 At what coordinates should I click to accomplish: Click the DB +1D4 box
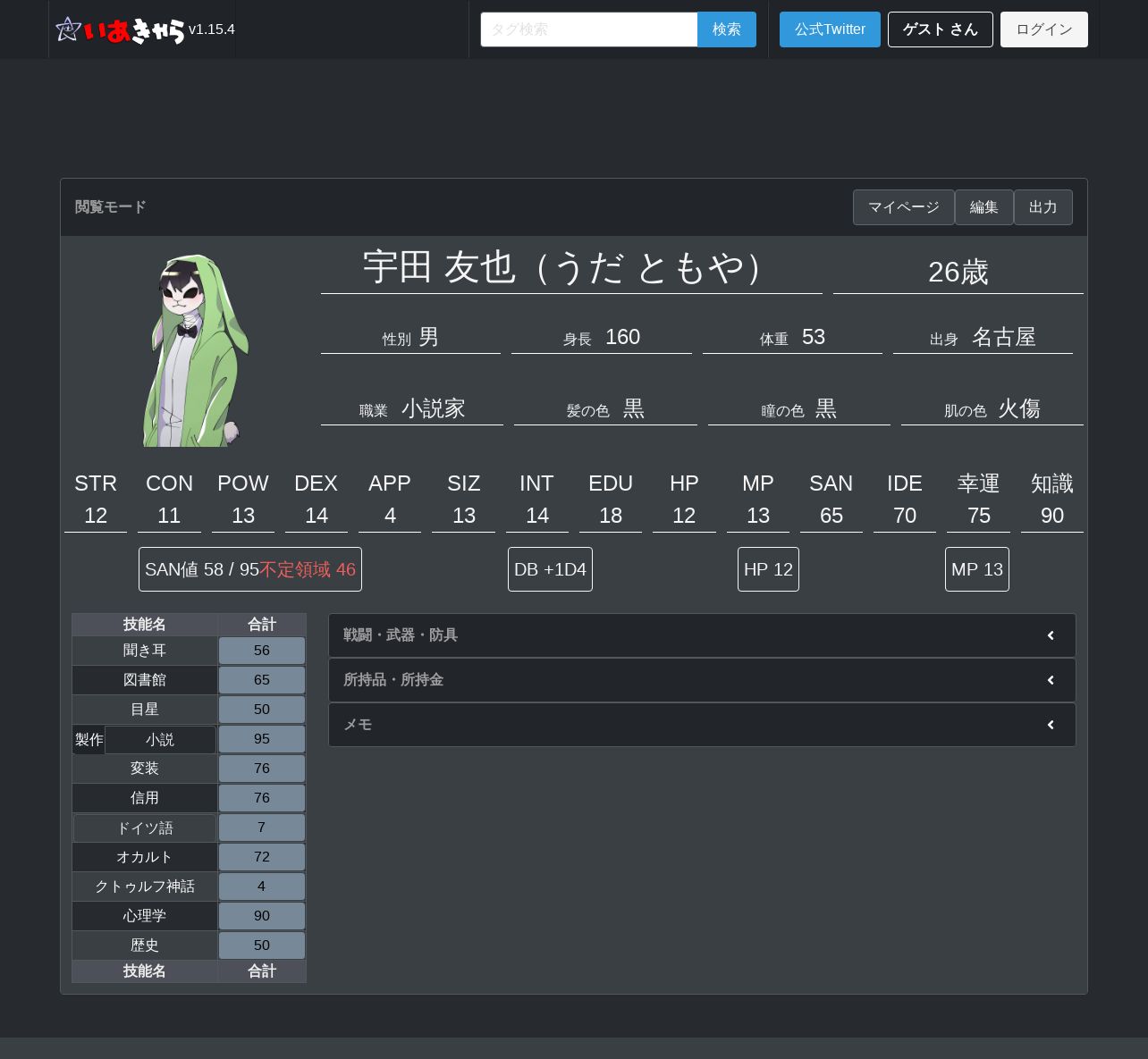tap(550, 569)
